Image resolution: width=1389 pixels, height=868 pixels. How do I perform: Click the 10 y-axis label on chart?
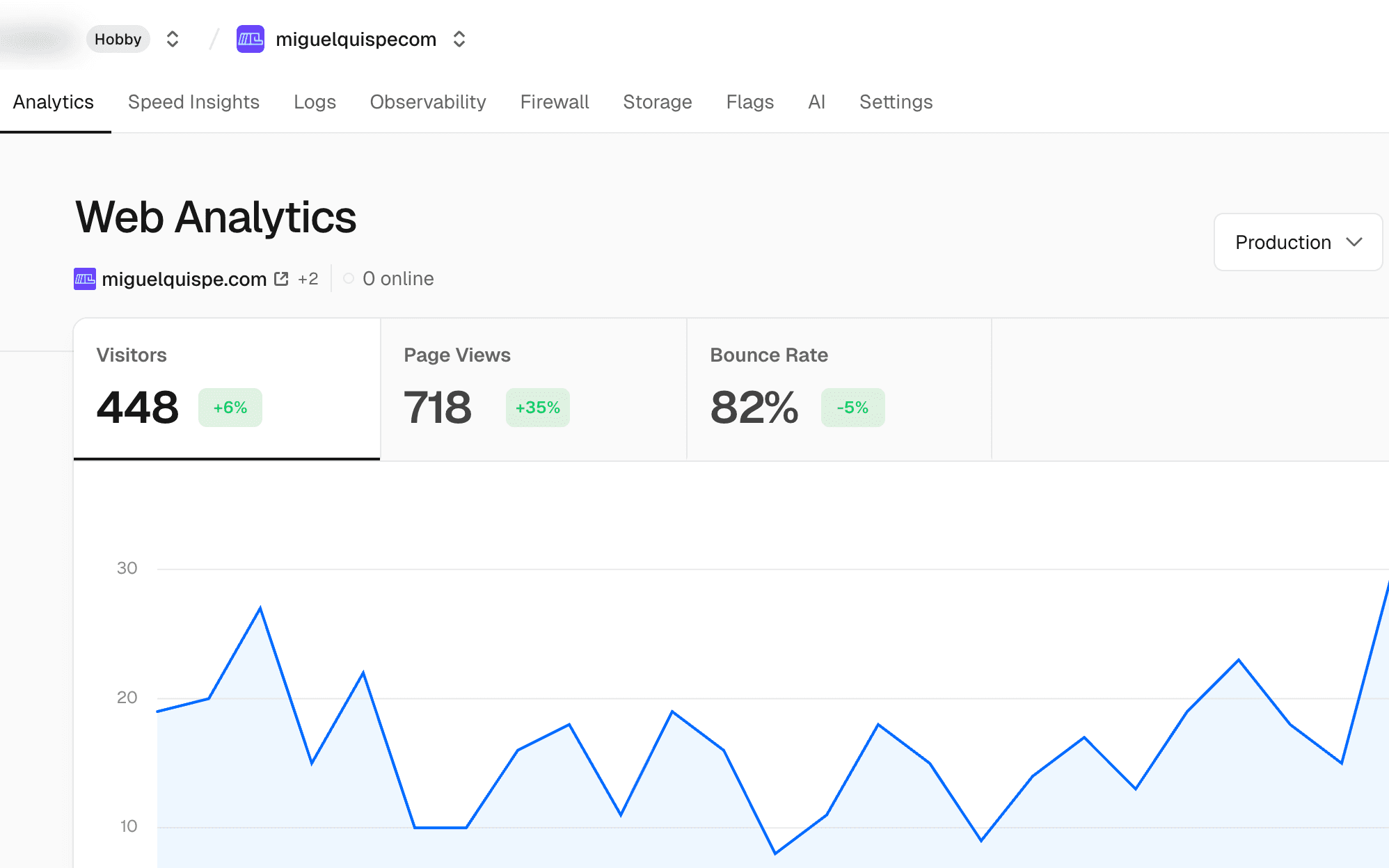pyautogui.click(x=129, y=826)
